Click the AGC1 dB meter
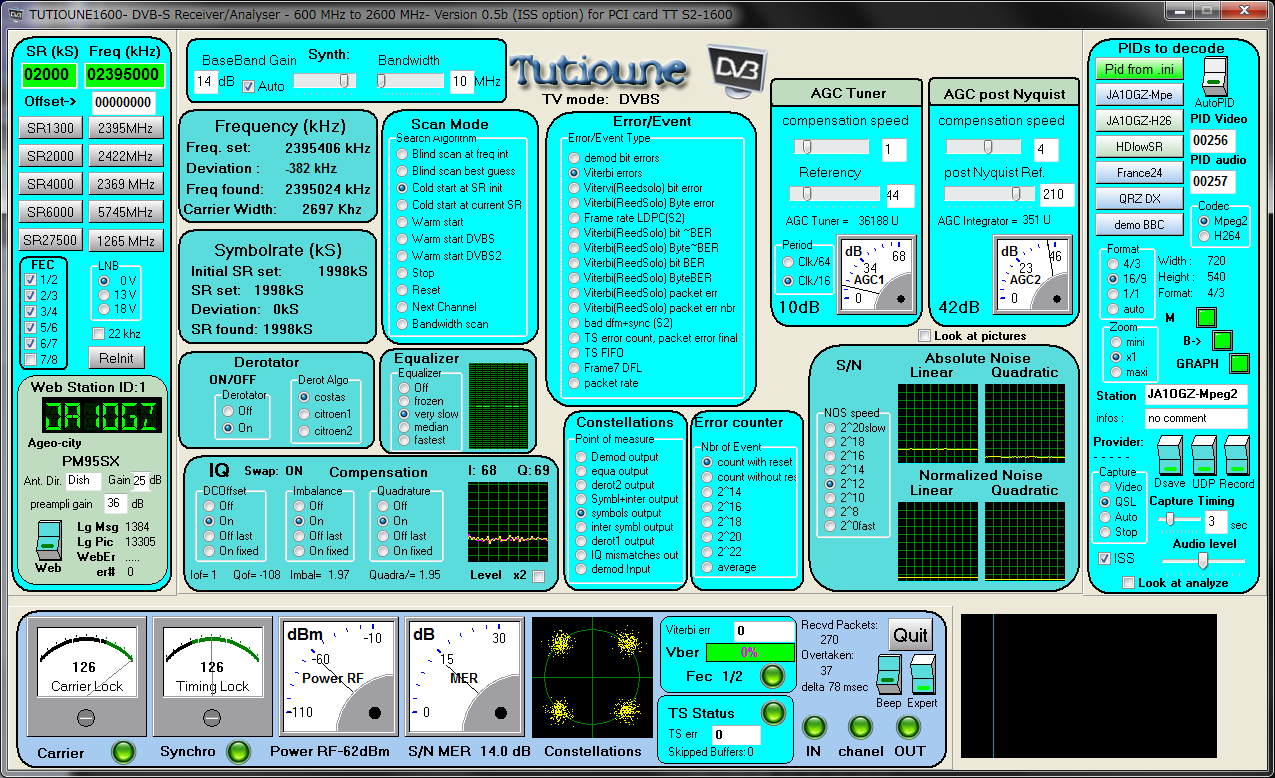 [877, 275]
